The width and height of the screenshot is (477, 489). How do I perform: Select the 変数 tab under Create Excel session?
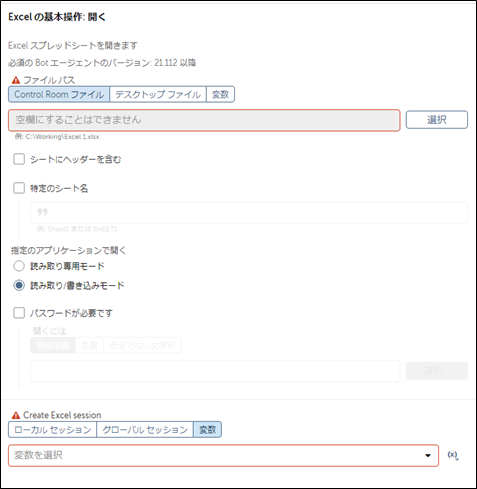pyautogui.click(x=207, y=430)
